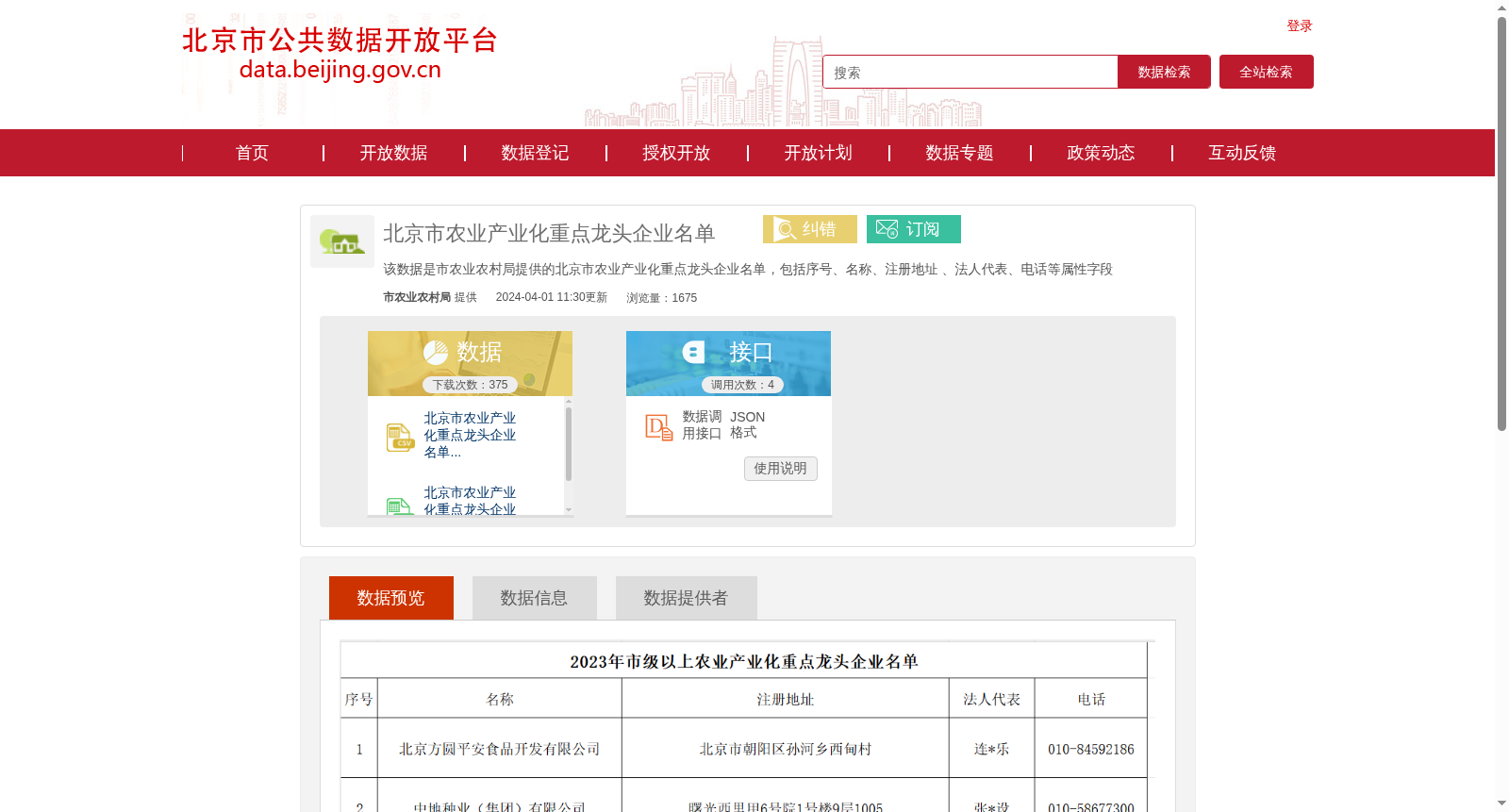
Task: Click the CSV file icon
Action: (401, 438)
